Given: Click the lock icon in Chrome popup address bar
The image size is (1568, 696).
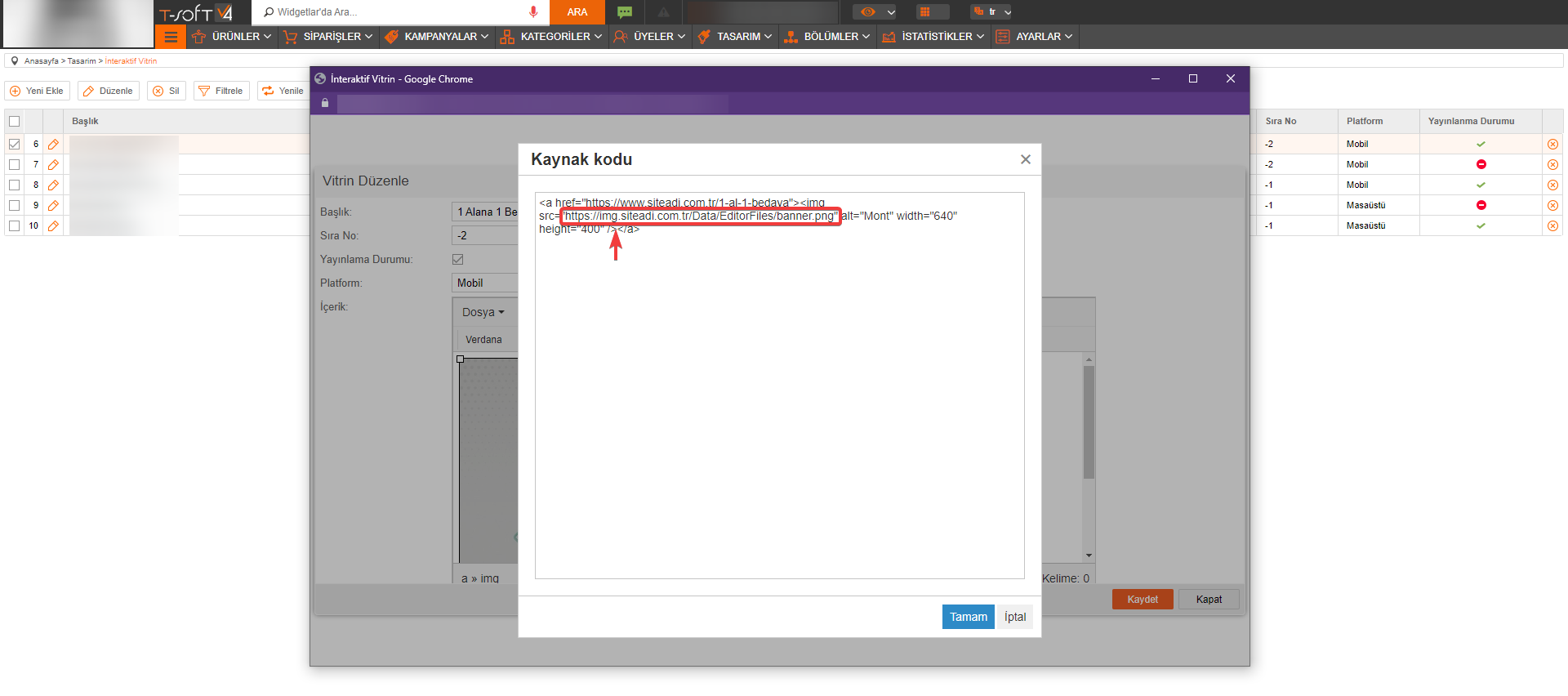Looking at the screenshot, I should pyautogui.click(x=325, y=103).
